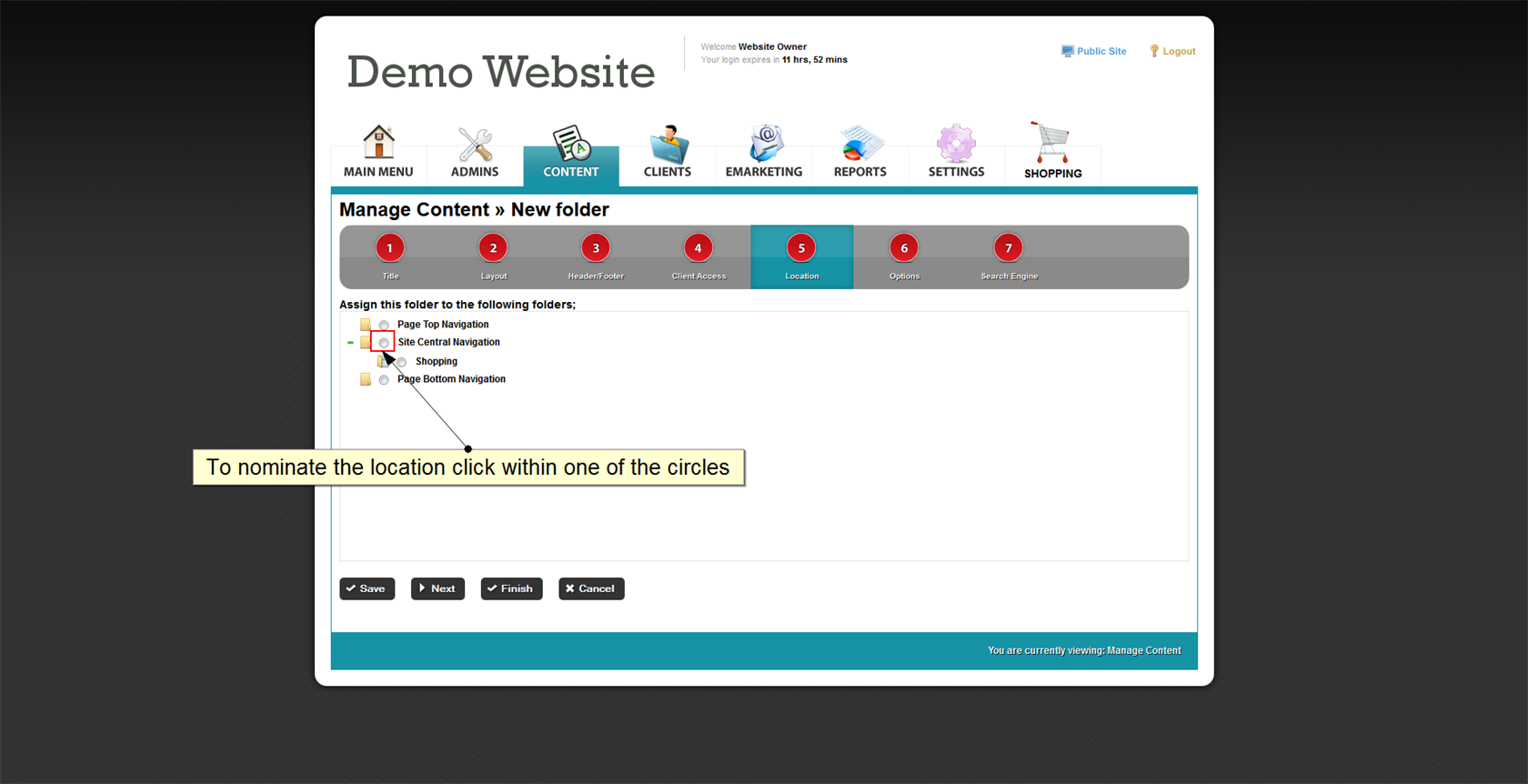Go to the Clients section icon

668,144
